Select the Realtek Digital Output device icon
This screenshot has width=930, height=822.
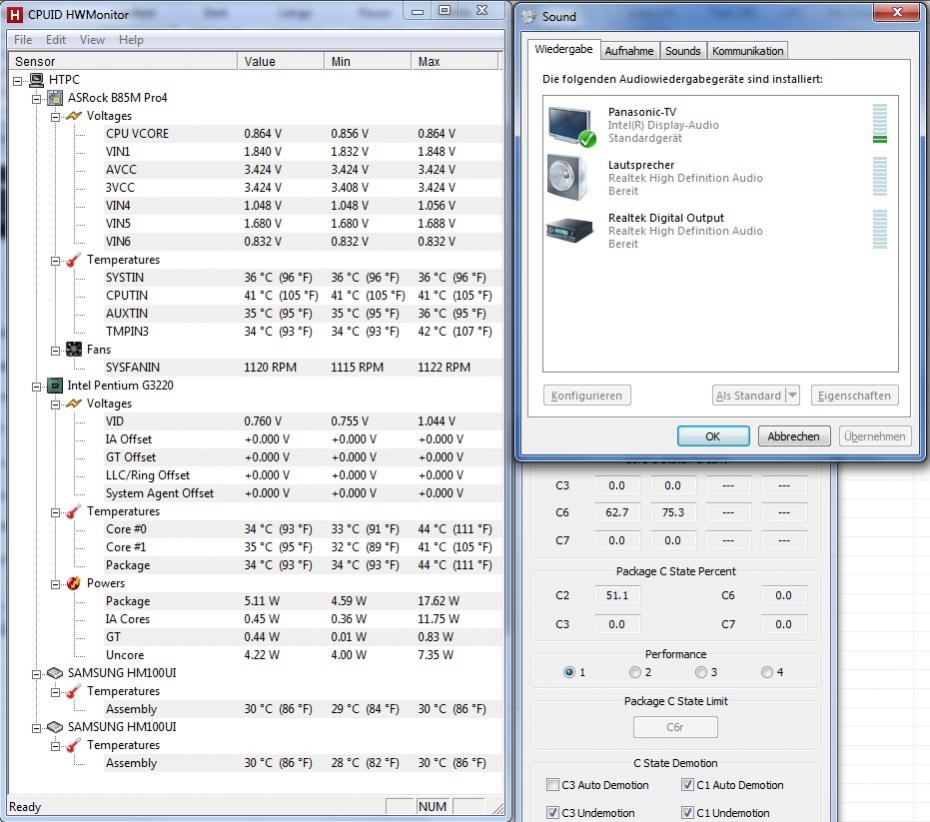[570, 230]
